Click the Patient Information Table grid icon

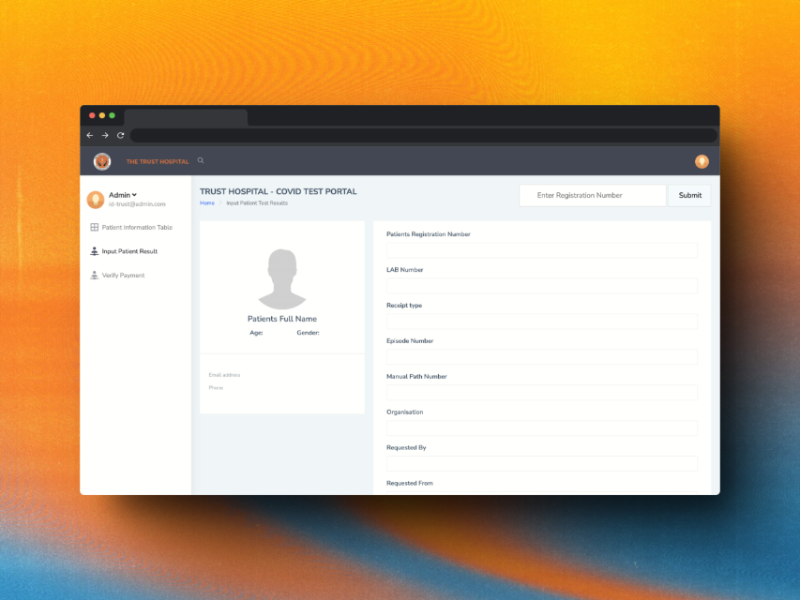[94, 227]
